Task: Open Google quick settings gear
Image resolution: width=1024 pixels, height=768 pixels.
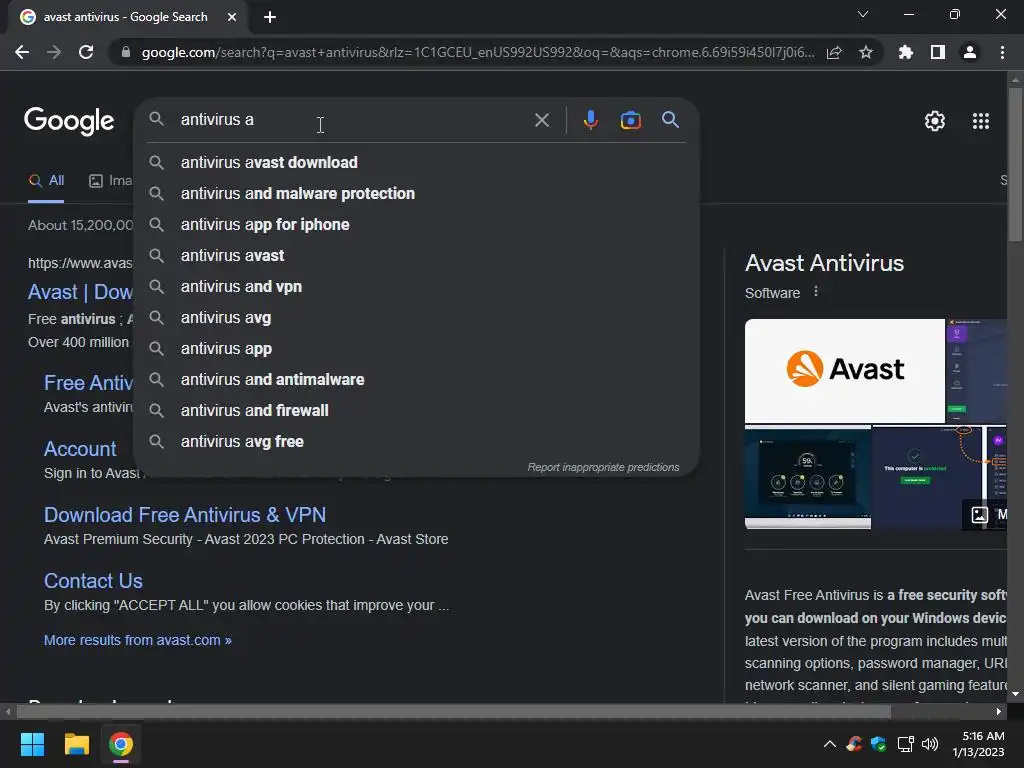Action: (x=935, y=121)
